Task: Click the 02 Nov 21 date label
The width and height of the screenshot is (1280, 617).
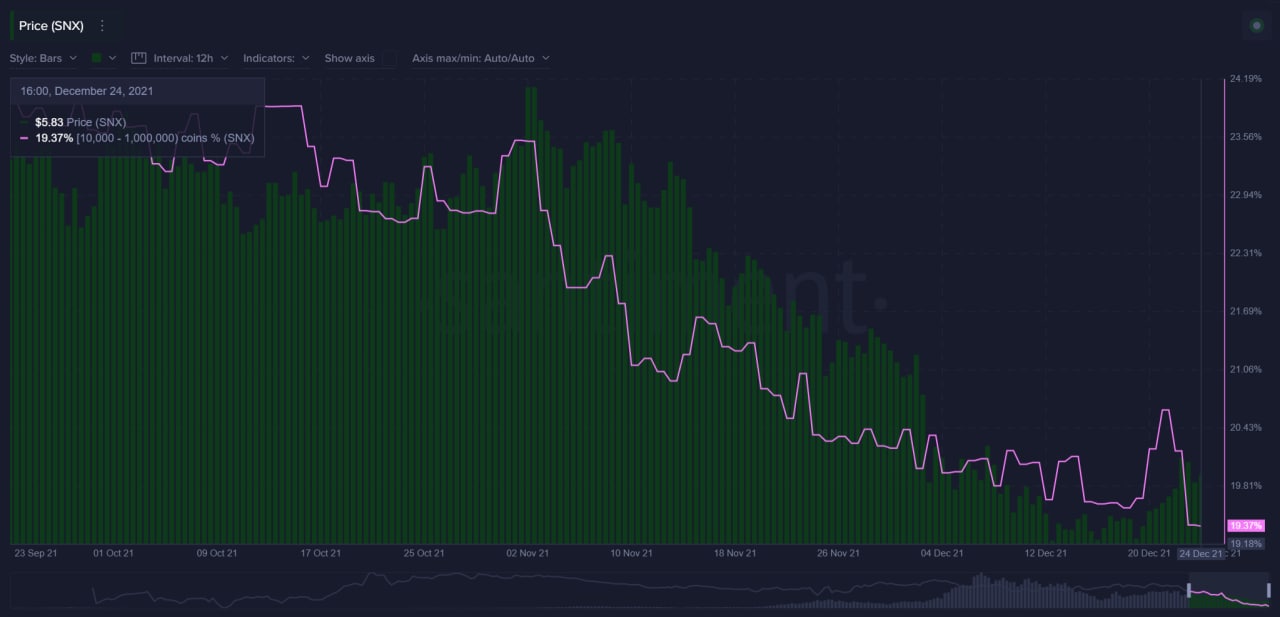Action: 528,553
